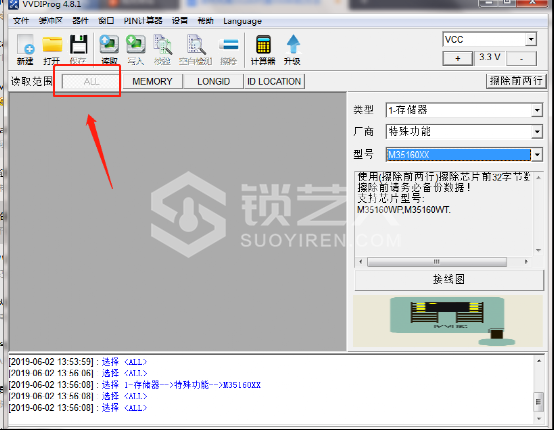Select the ALL read range toggle
This screenshot has height=430, width=554.
coord(91,82)
